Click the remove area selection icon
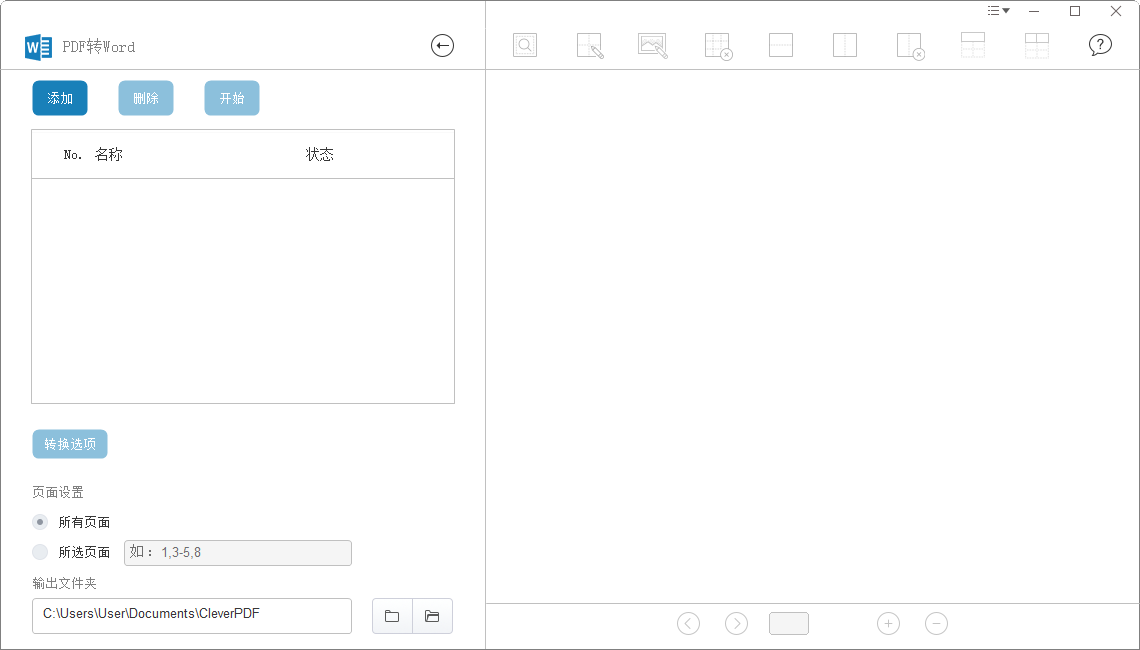Screen dimensions: 1140x650 pos(908,44)
